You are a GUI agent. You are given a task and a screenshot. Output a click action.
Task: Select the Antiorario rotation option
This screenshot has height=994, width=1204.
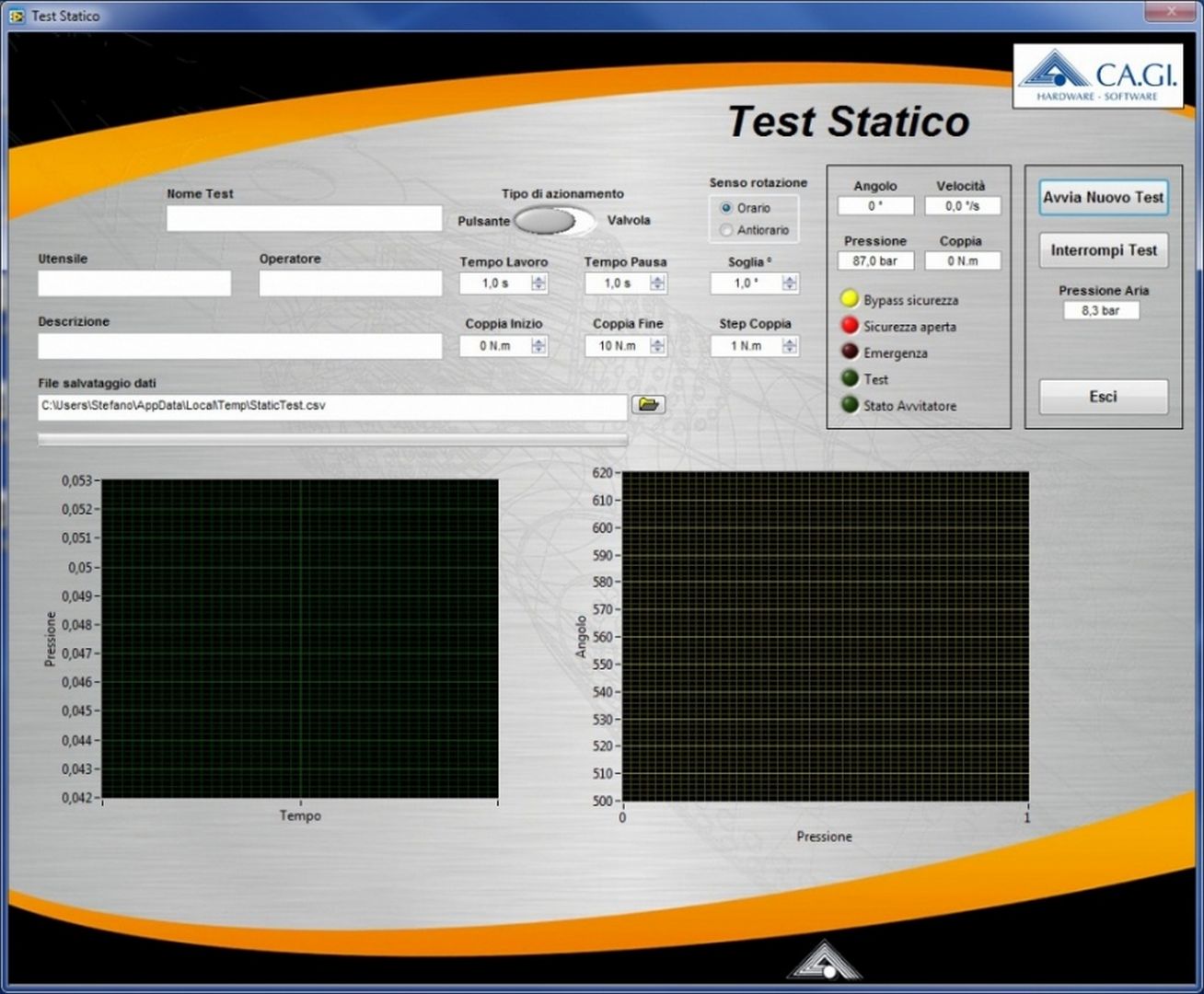pos(726,230)
